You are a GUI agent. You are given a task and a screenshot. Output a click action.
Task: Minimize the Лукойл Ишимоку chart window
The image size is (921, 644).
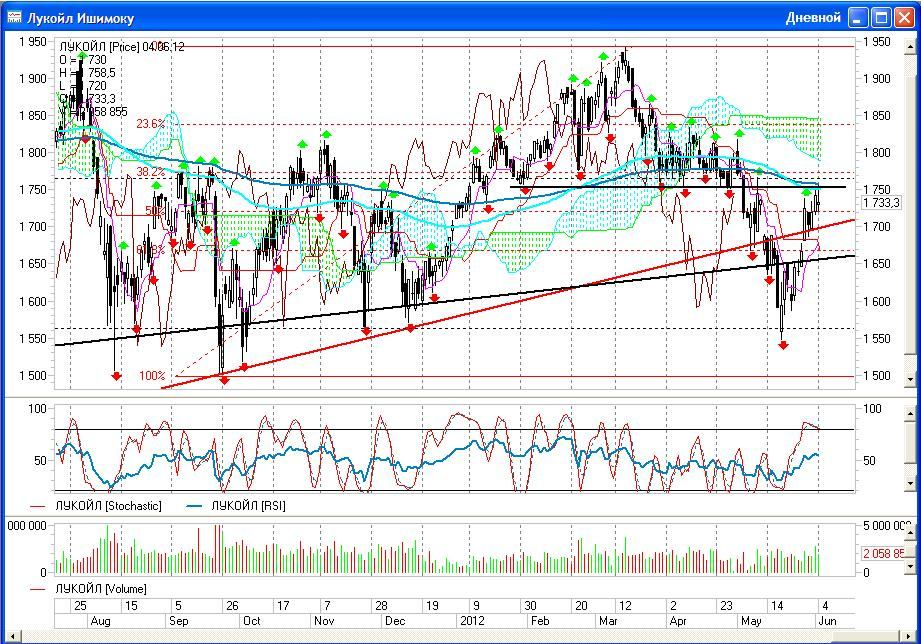[859, 18]
